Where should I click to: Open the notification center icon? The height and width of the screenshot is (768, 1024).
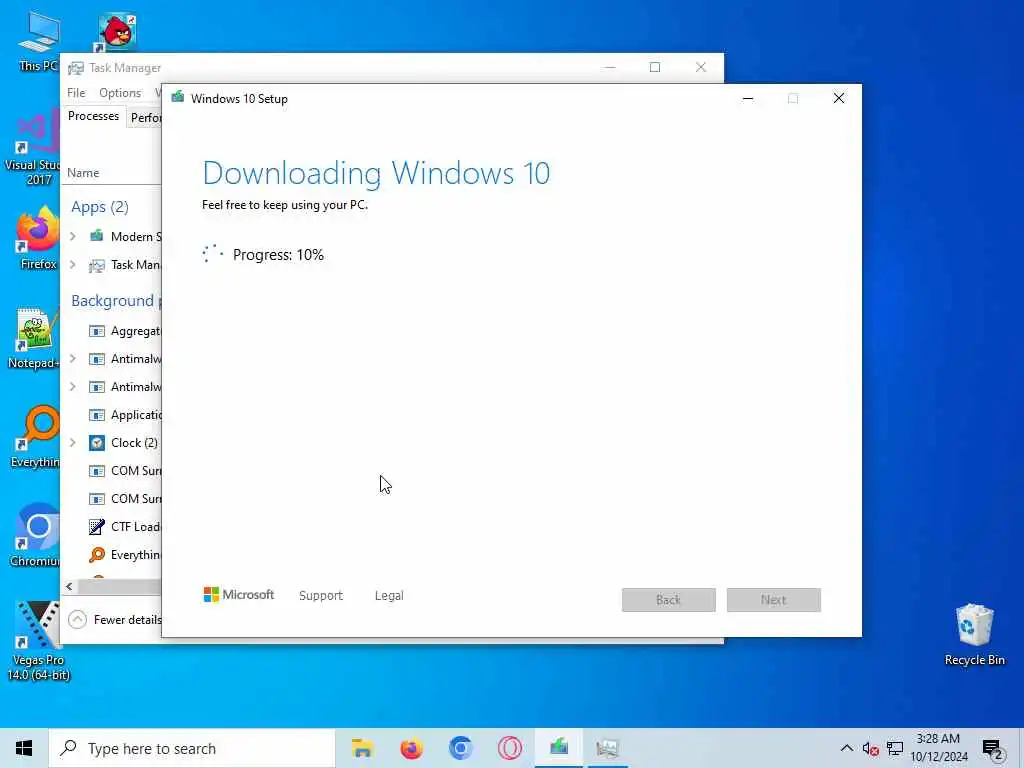point(992,748)
